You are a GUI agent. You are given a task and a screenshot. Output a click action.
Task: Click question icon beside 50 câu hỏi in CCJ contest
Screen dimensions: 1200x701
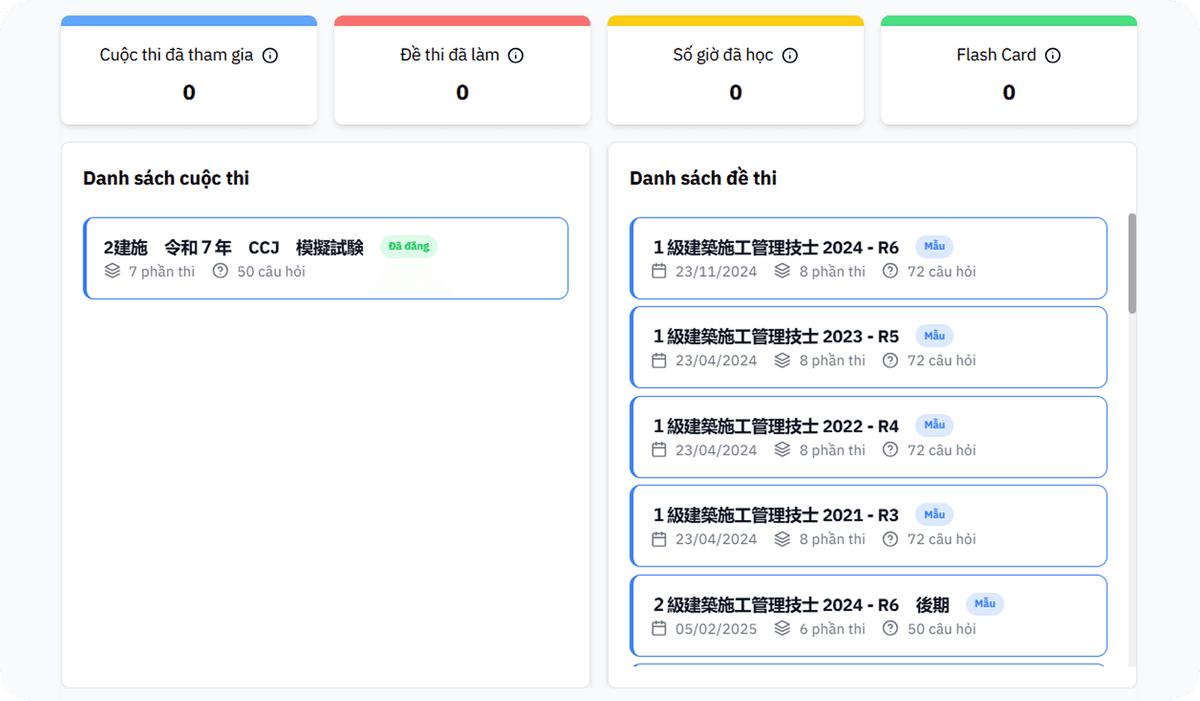click(220, 271)
